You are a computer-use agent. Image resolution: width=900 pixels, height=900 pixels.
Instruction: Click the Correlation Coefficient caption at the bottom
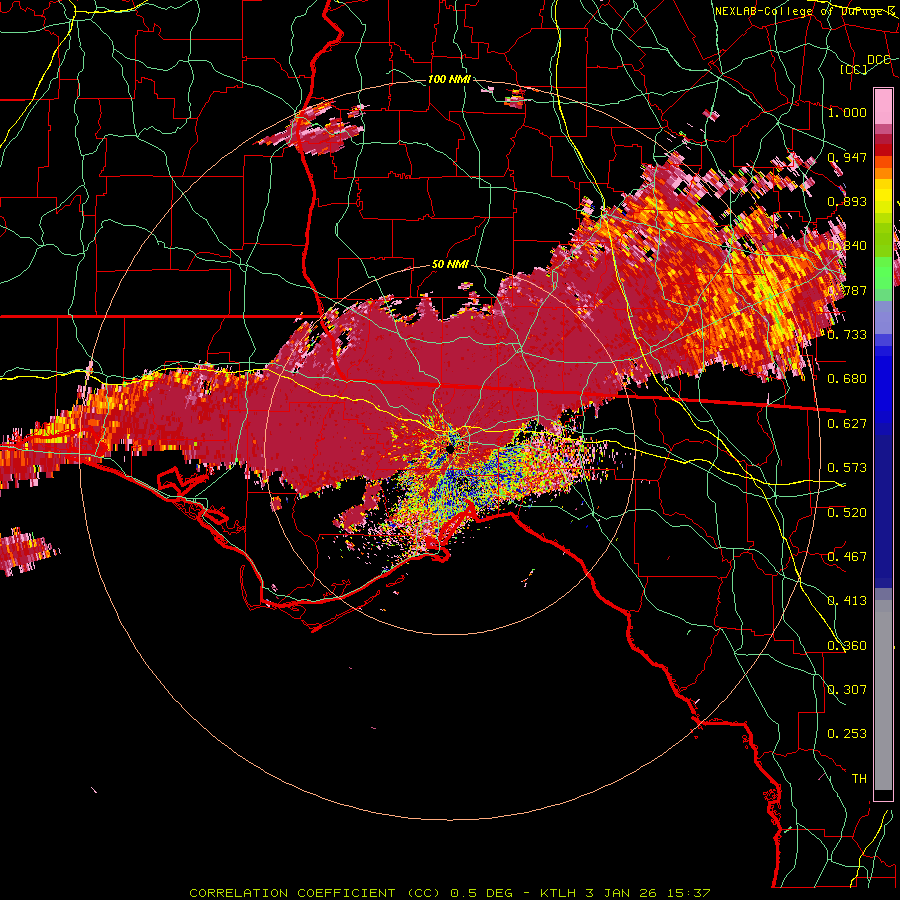[x=449, y=893]
